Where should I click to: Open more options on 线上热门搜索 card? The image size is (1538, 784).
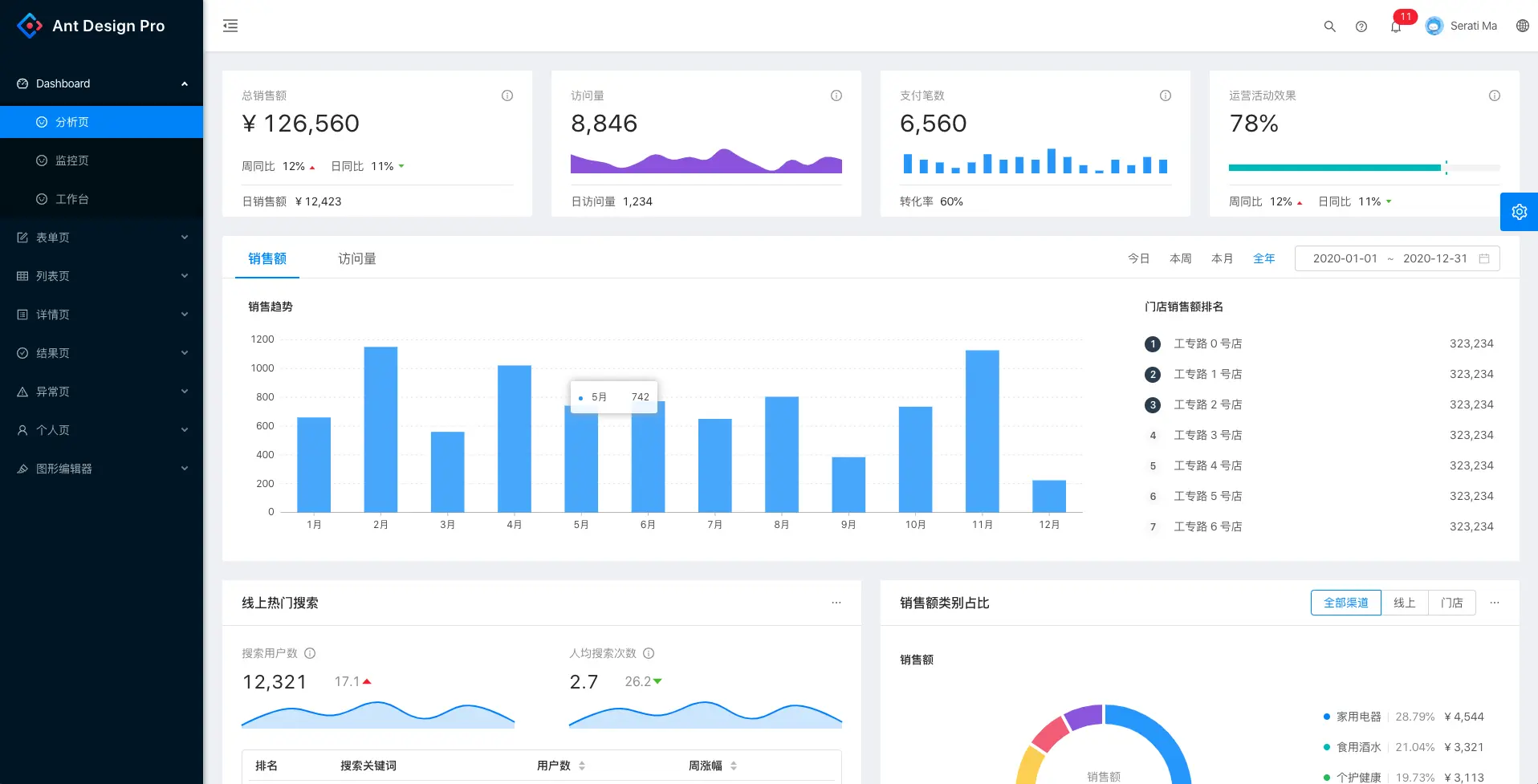click(x=836, y=603)
